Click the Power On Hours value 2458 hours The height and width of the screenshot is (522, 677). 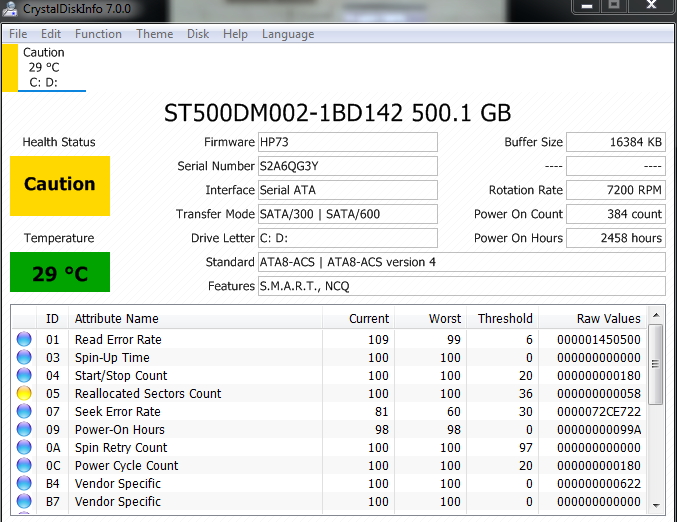click(x=616, y=238)
